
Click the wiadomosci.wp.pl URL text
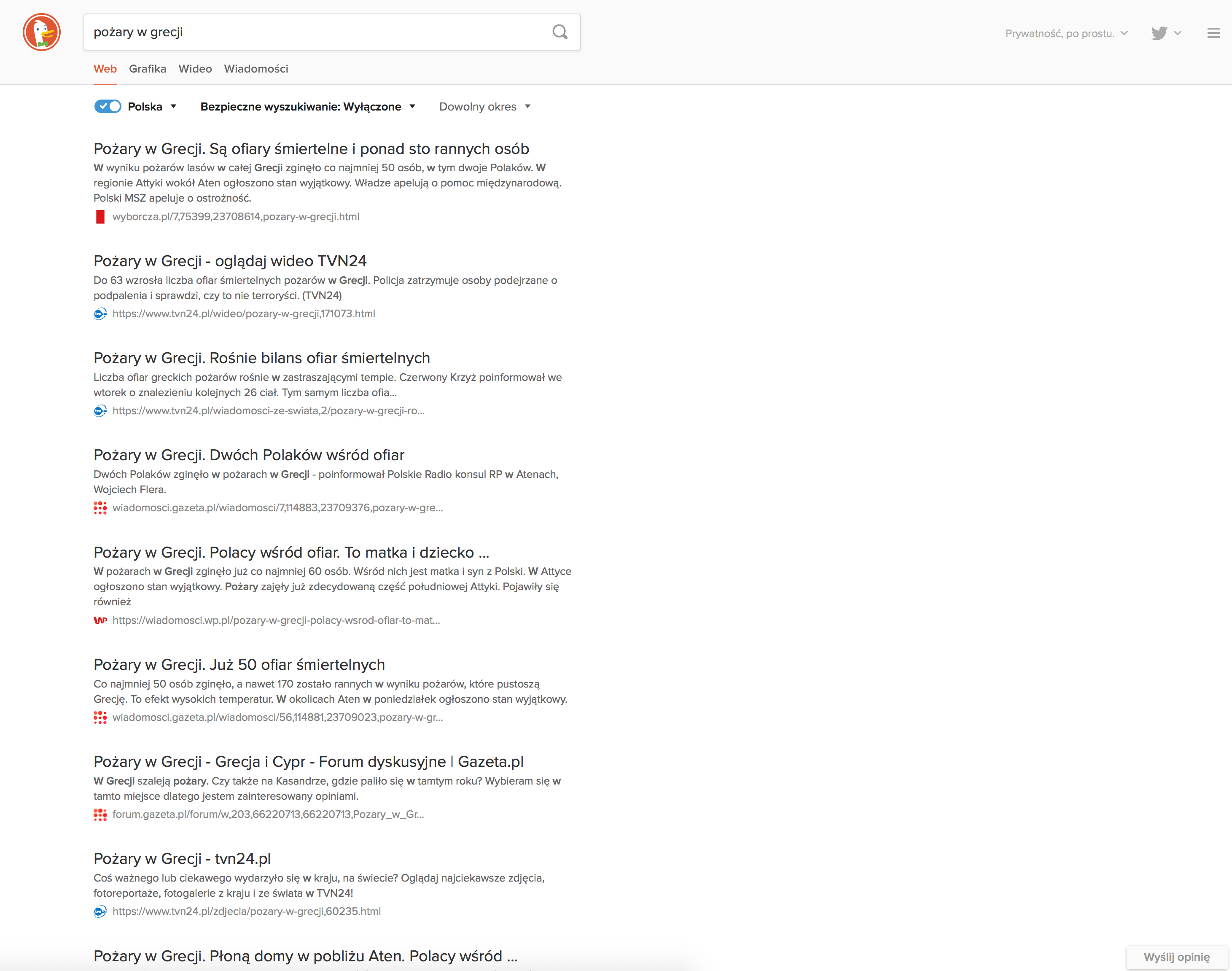tap(276, 620)
